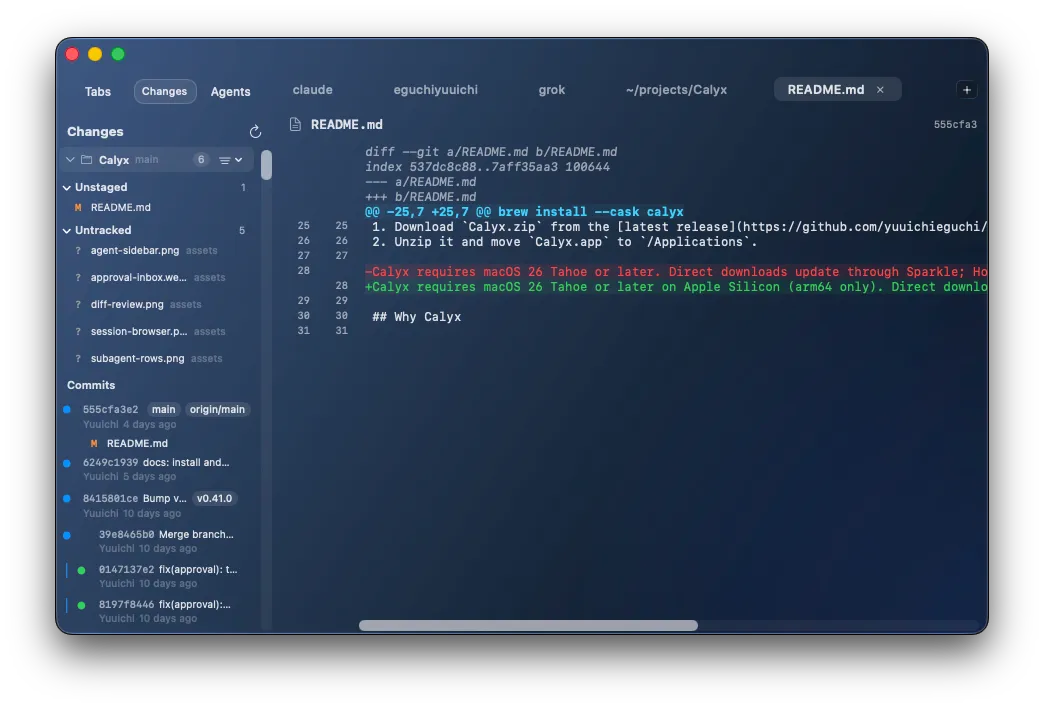Click the 555cfa3 commit hash label

[x=955, y=125]
